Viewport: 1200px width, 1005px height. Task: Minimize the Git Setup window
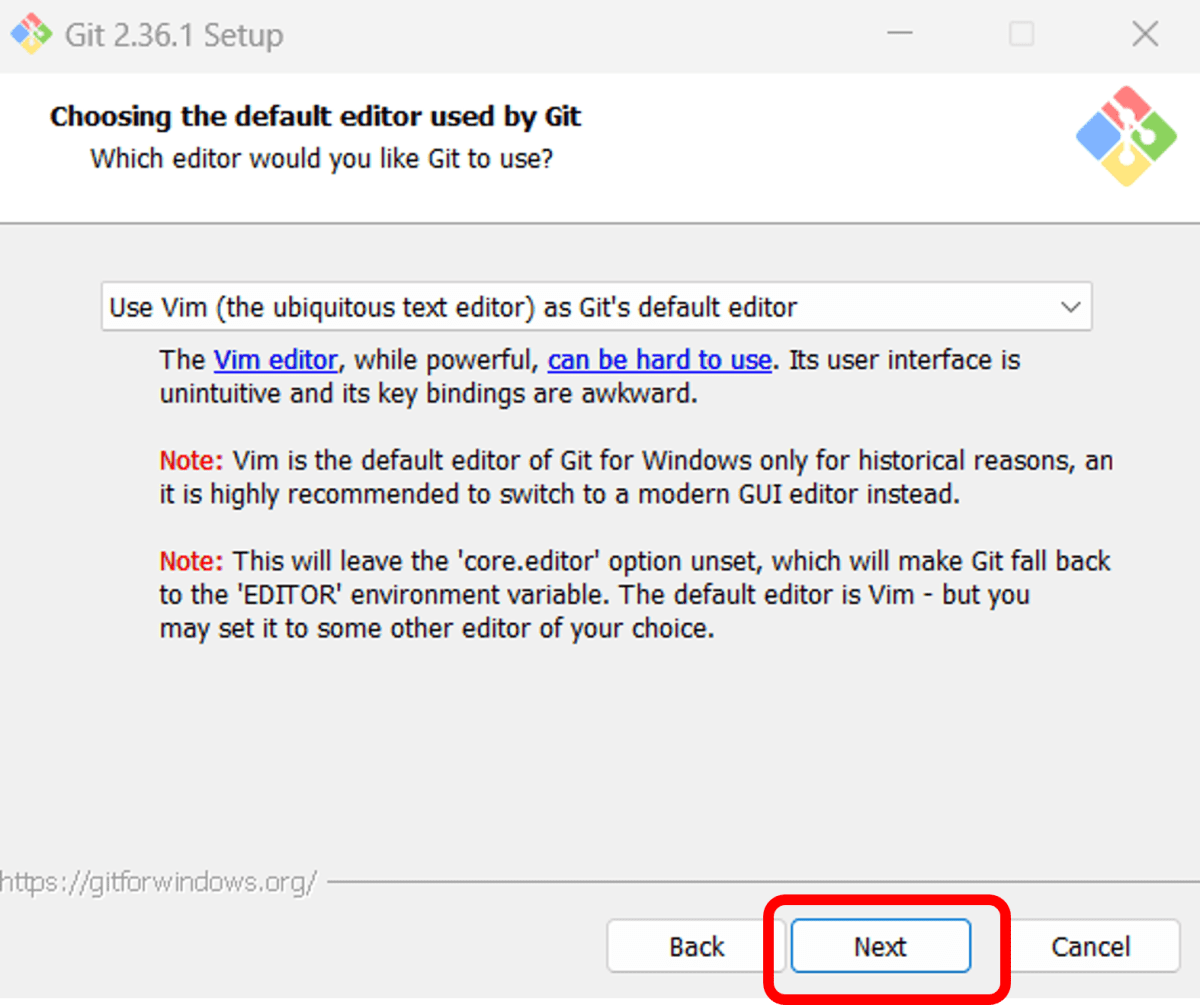899,35
